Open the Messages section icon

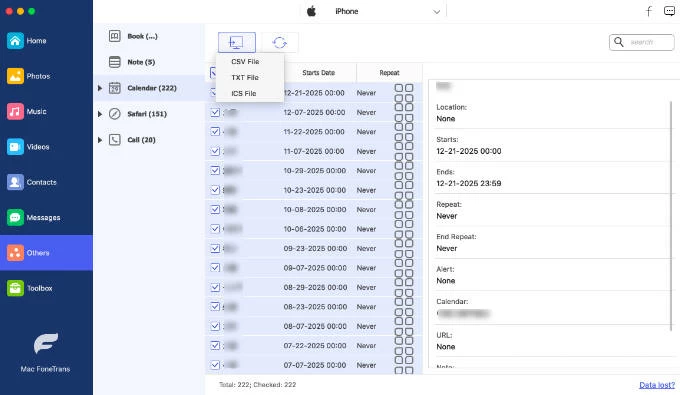coord(15,218)
